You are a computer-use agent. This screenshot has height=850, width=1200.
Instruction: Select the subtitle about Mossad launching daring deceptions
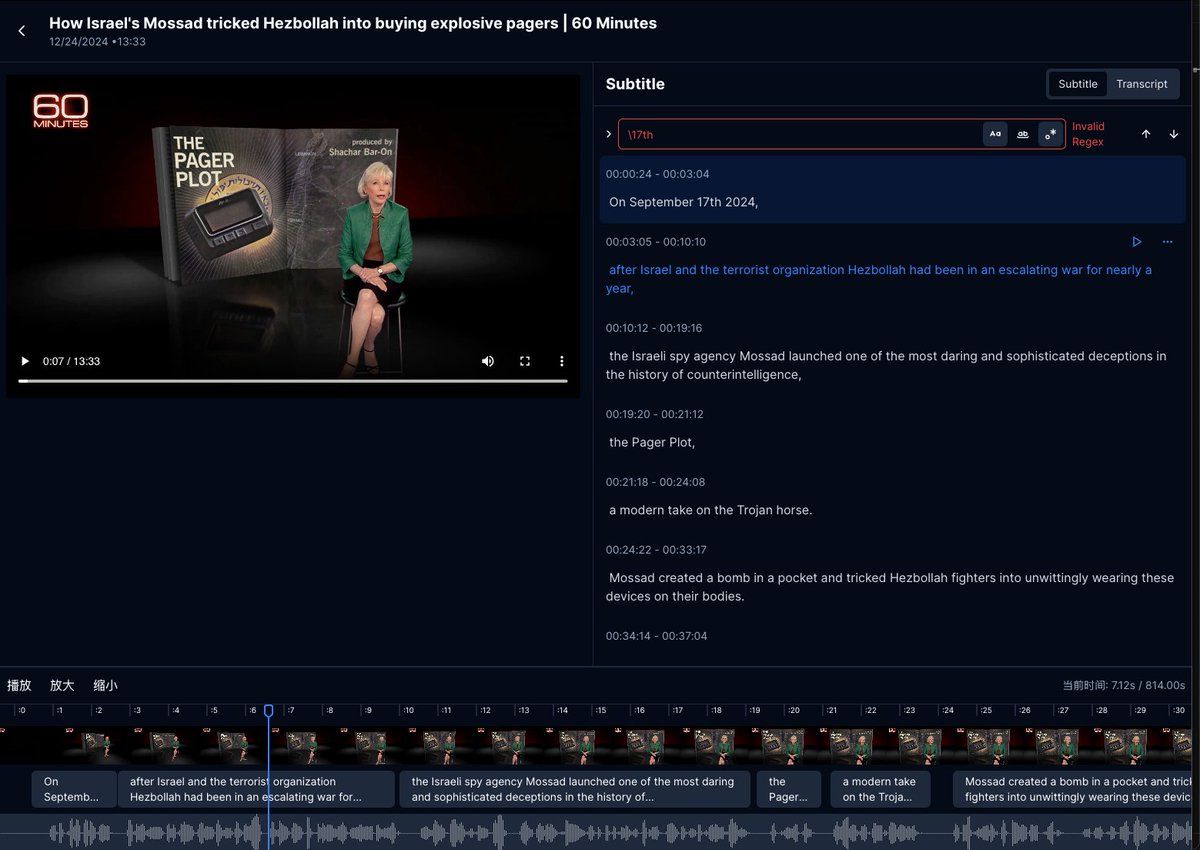point(886,365)
